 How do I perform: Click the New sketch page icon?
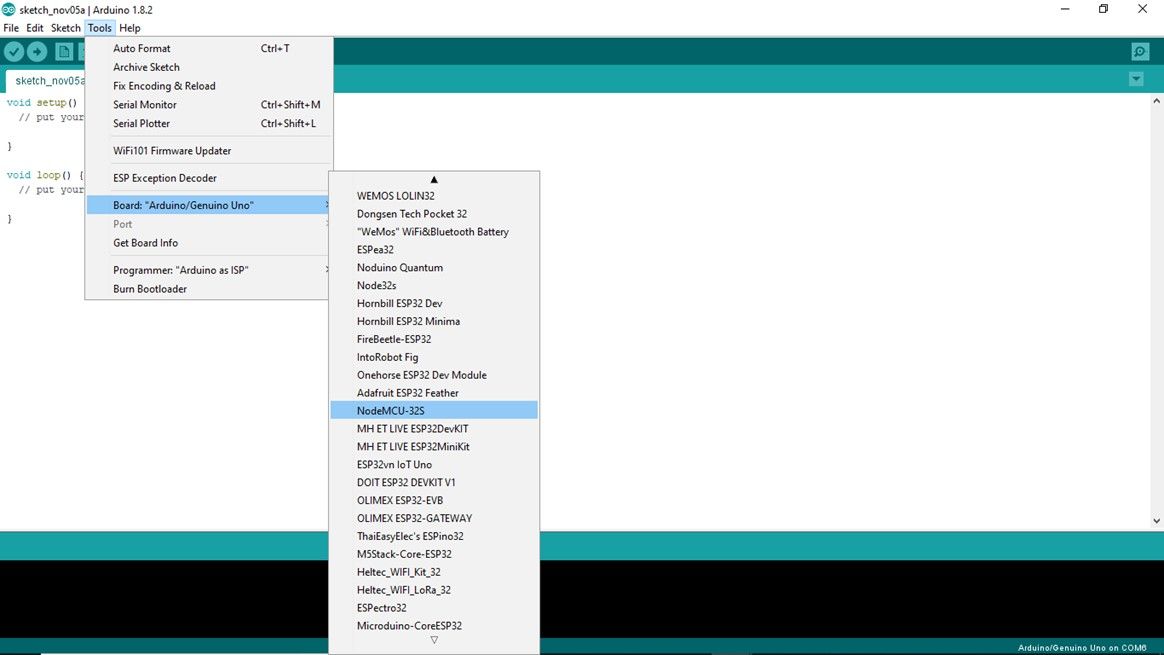tap(64, 51)
